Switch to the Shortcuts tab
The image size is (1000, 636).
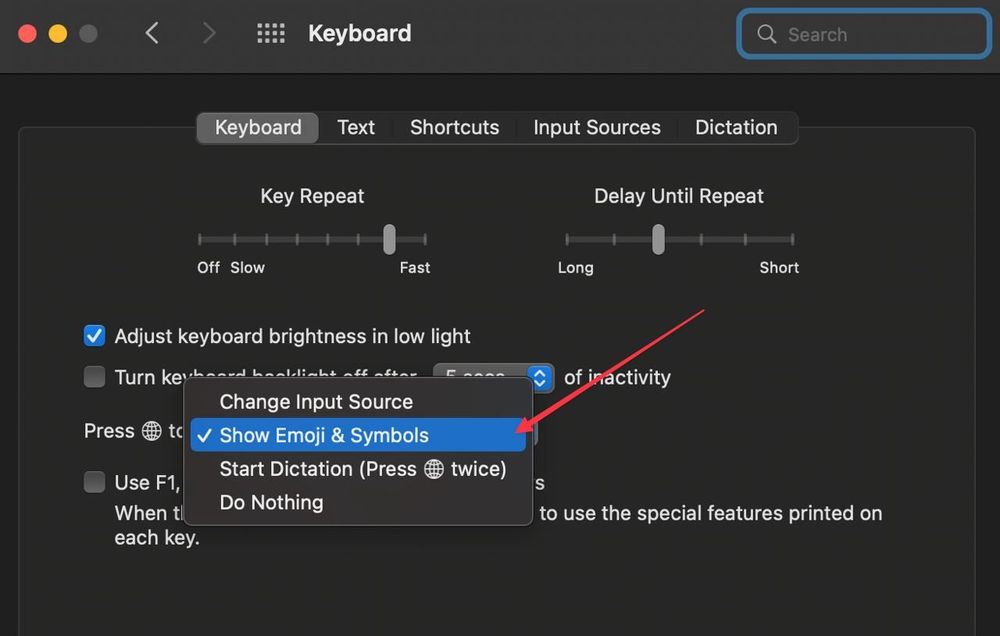click(x=454, y=127)
